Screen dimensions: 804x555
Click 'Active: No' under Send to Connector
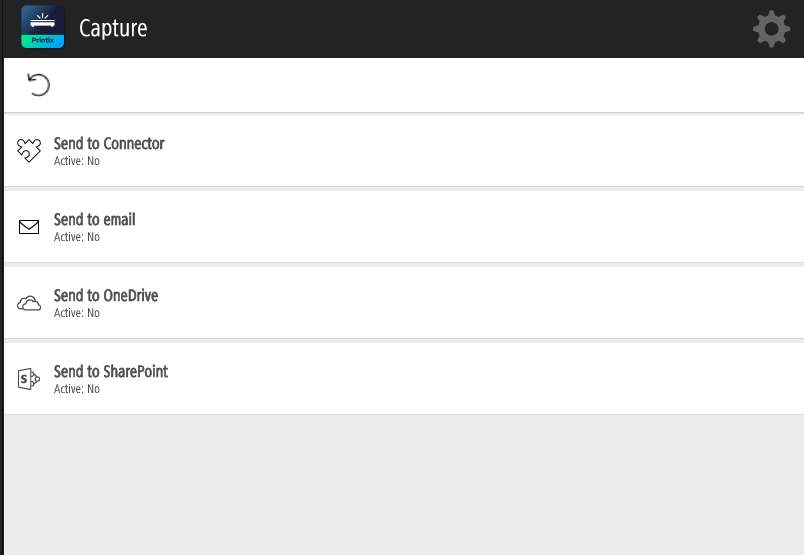77,161
